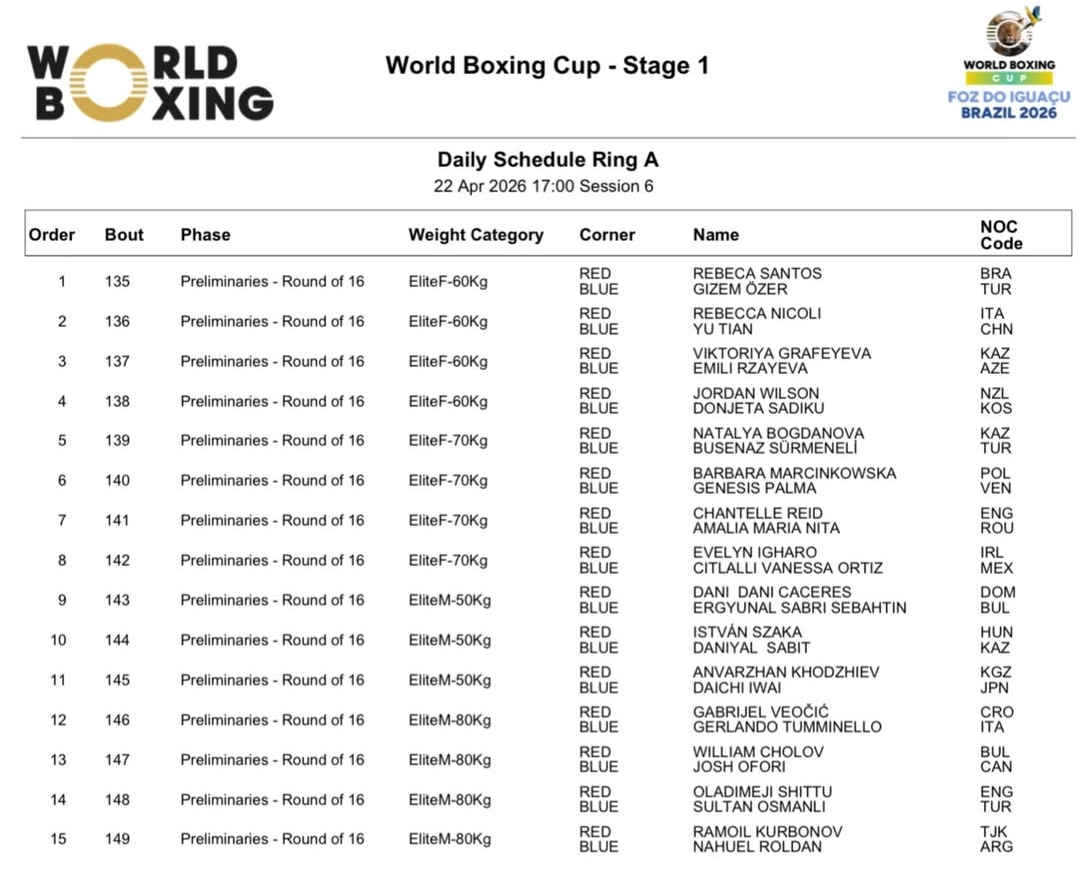Select the Corner column header
This screenshot has width=1080, height=880.
click(607, 235)
